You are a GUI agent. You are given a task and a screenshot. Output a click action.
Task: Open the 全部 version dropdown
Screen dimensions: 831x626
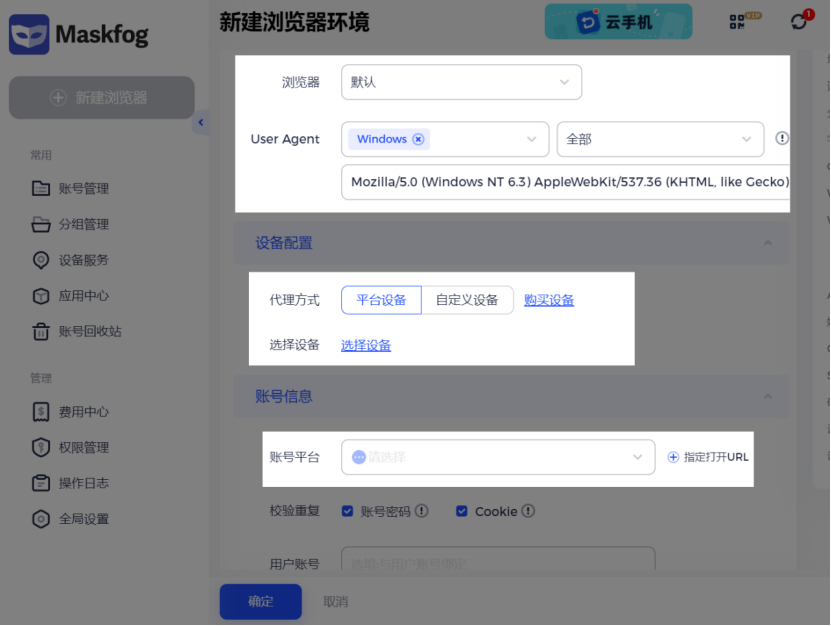point(660,139)
